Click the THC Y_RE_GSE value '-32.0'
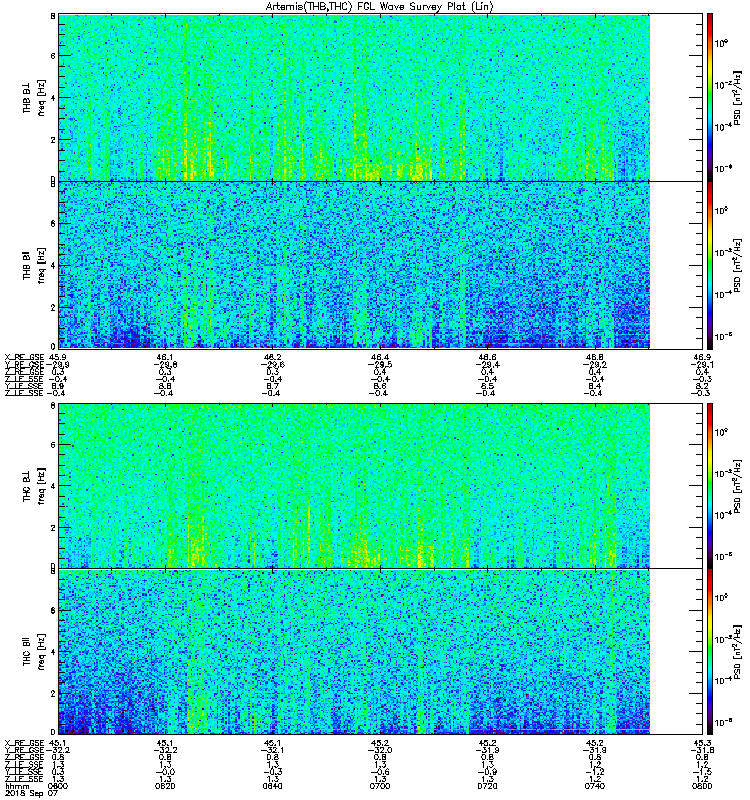The width and height of the screenshot is (750, 800). tap(380, 751)
